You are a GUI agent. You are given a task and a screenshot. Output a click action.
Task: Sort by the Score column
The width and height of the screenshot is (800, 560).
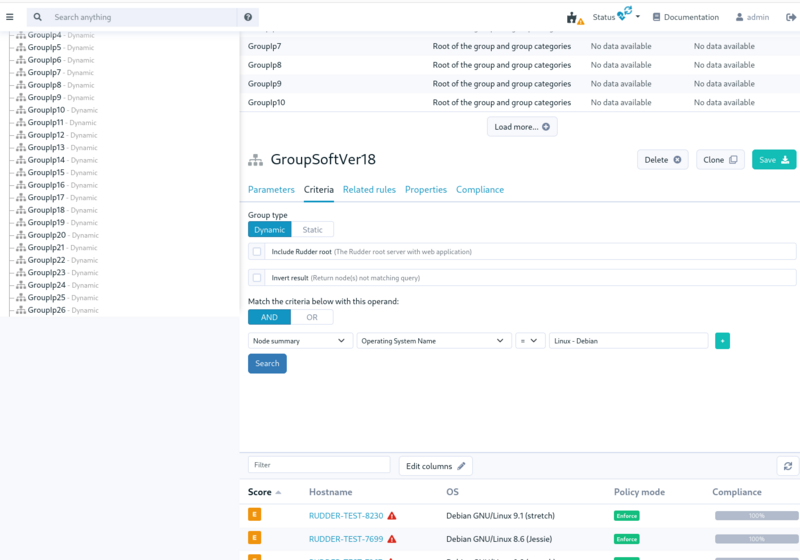[x=264, y=492]
